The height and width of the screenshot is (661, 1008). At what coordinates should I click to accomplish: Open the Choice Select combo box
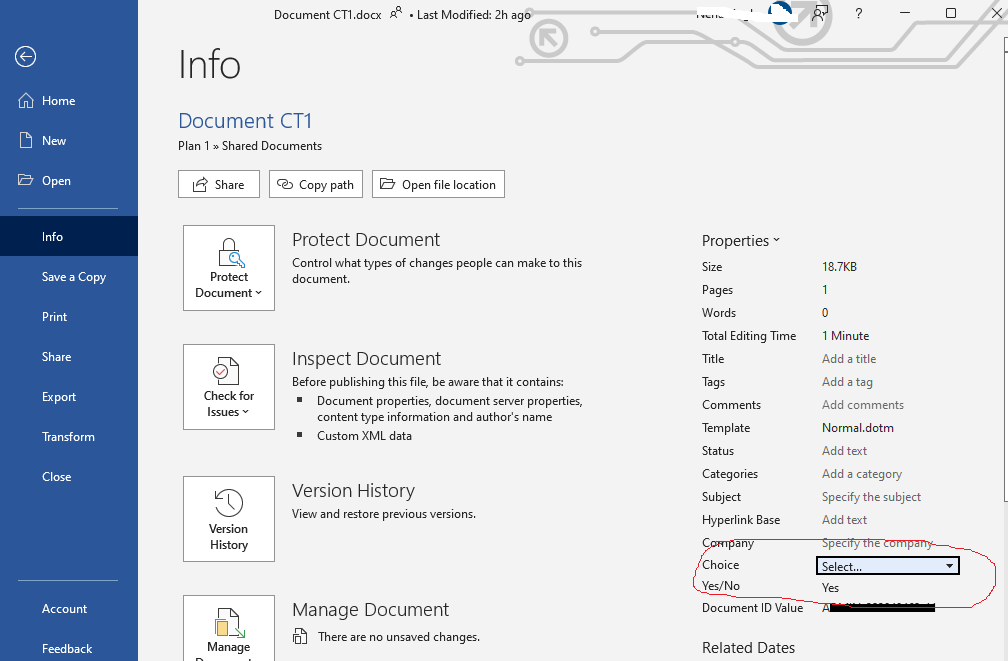(888, 566)
